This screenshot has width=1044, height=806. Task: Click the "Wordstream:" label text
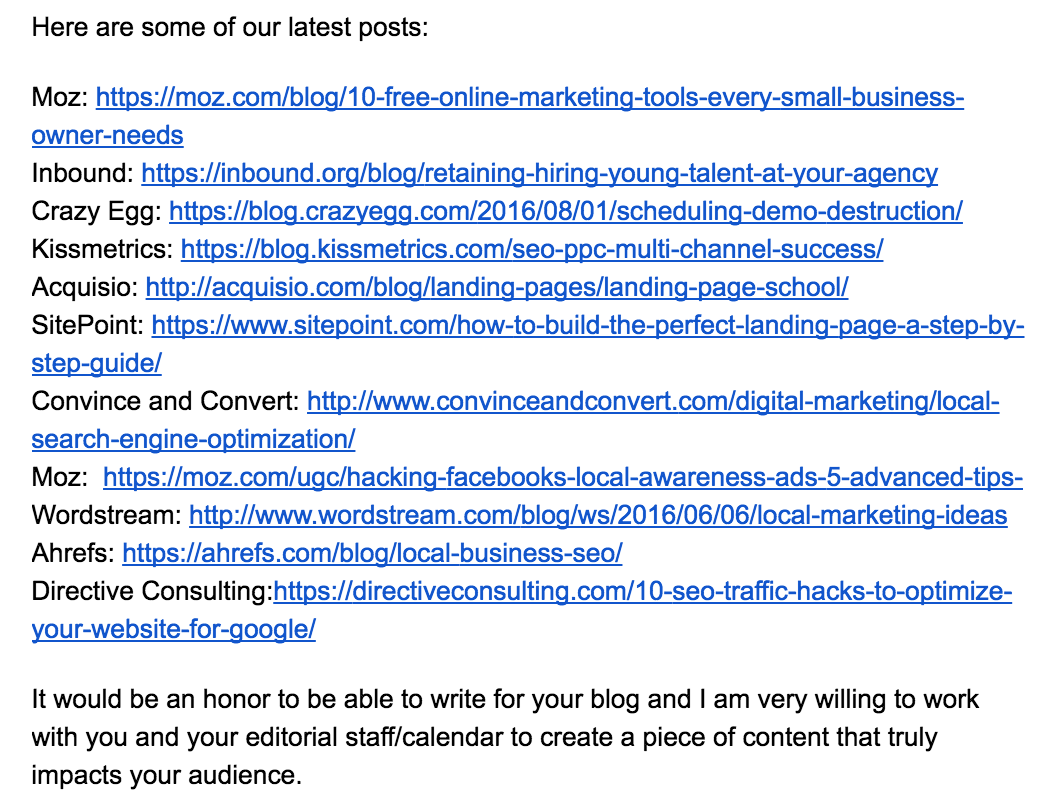pos(106,516)
